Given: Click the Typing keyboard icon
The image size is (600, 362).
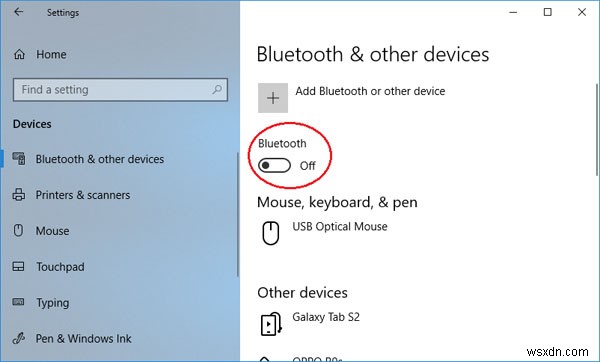Looking at the screenshot, I should (18, 302).
